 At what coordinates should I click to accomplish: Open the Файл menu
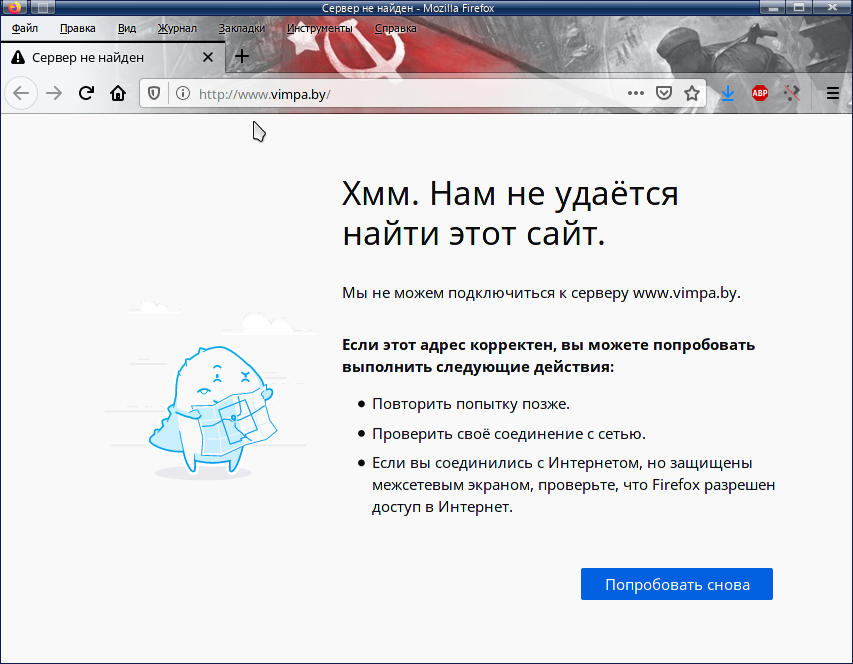(24, 28)
